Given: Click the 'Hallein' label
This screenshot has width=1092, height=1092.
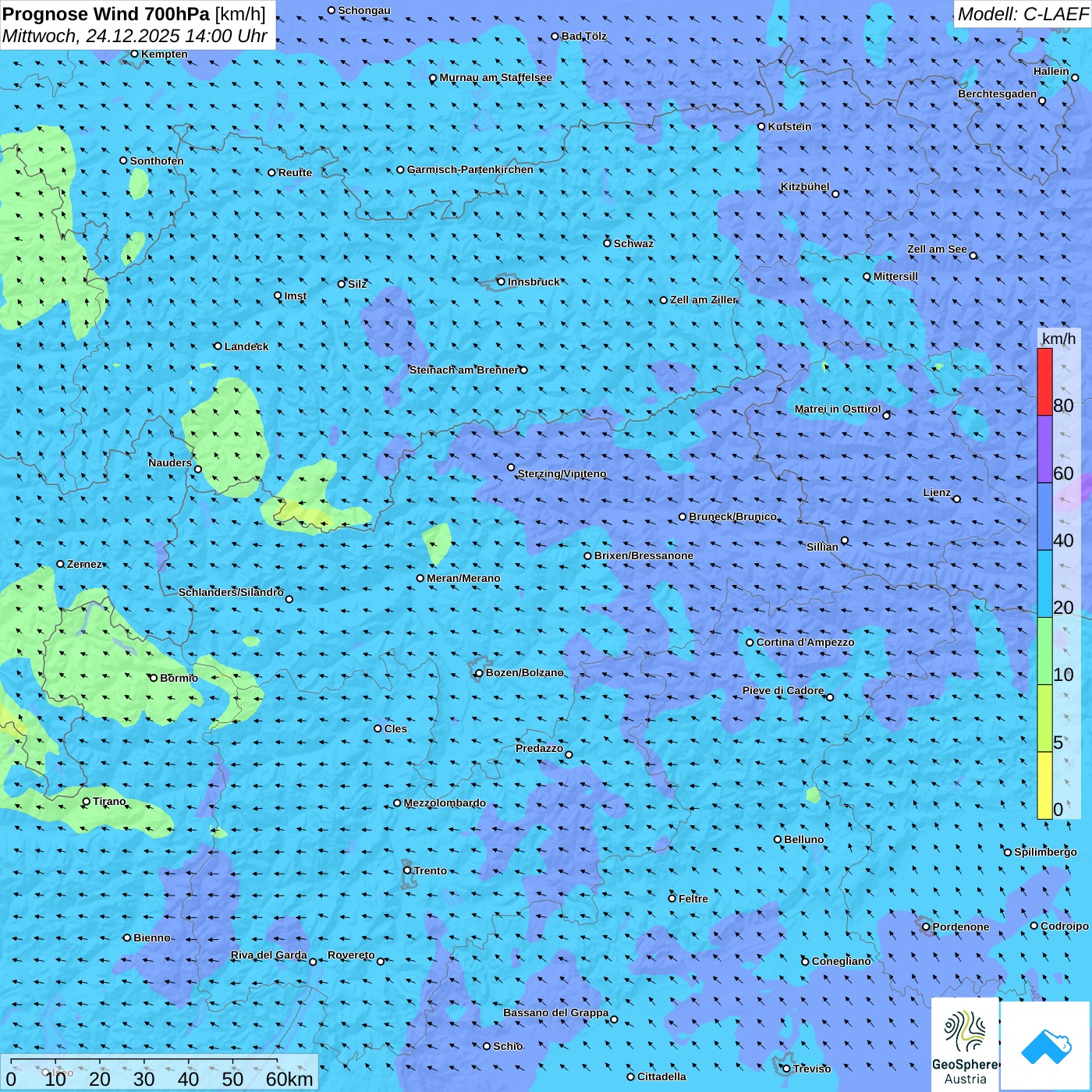Looking at the screenshot, I should tap(1051, 71).
